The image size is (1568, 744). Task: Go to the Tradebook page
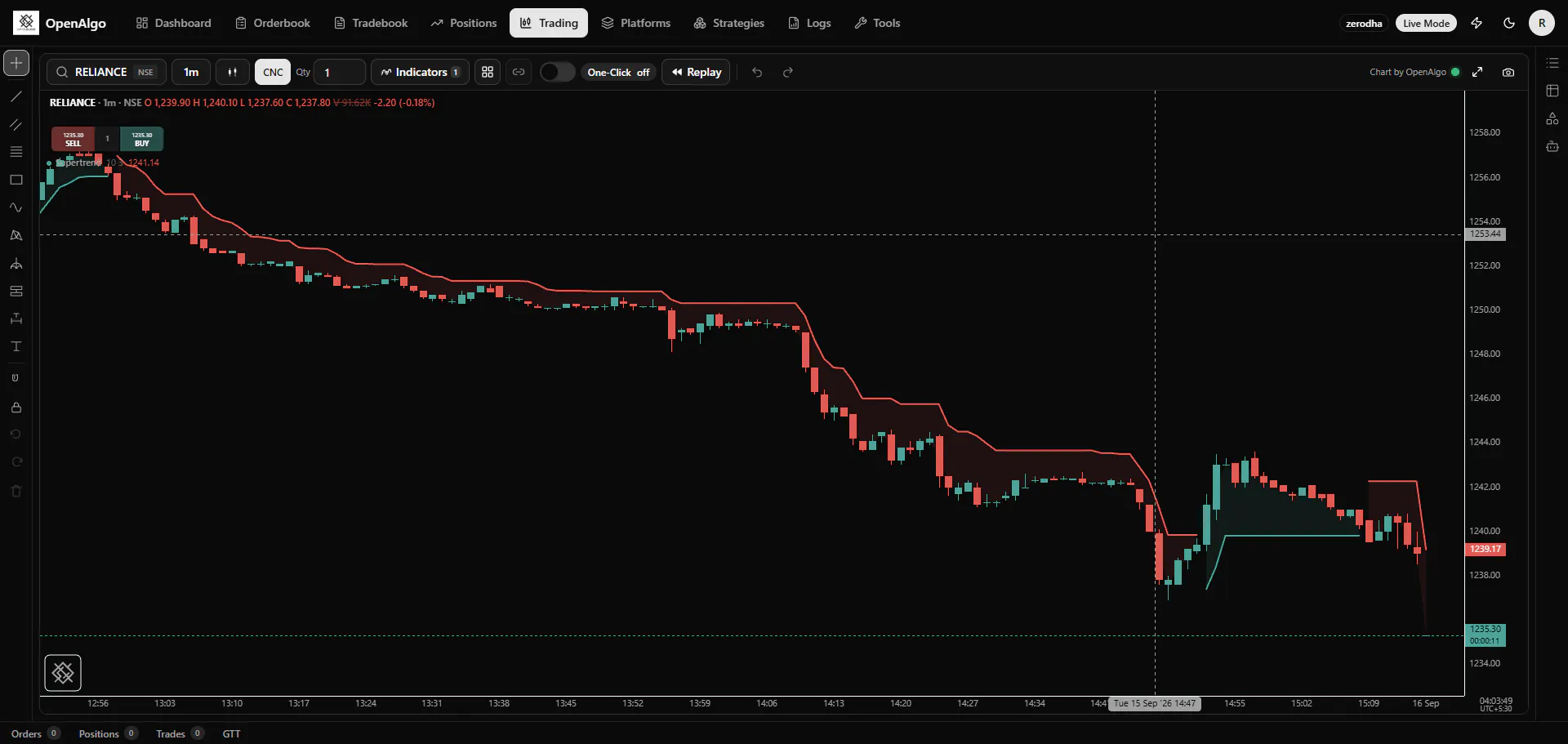[x=371, y=23]
